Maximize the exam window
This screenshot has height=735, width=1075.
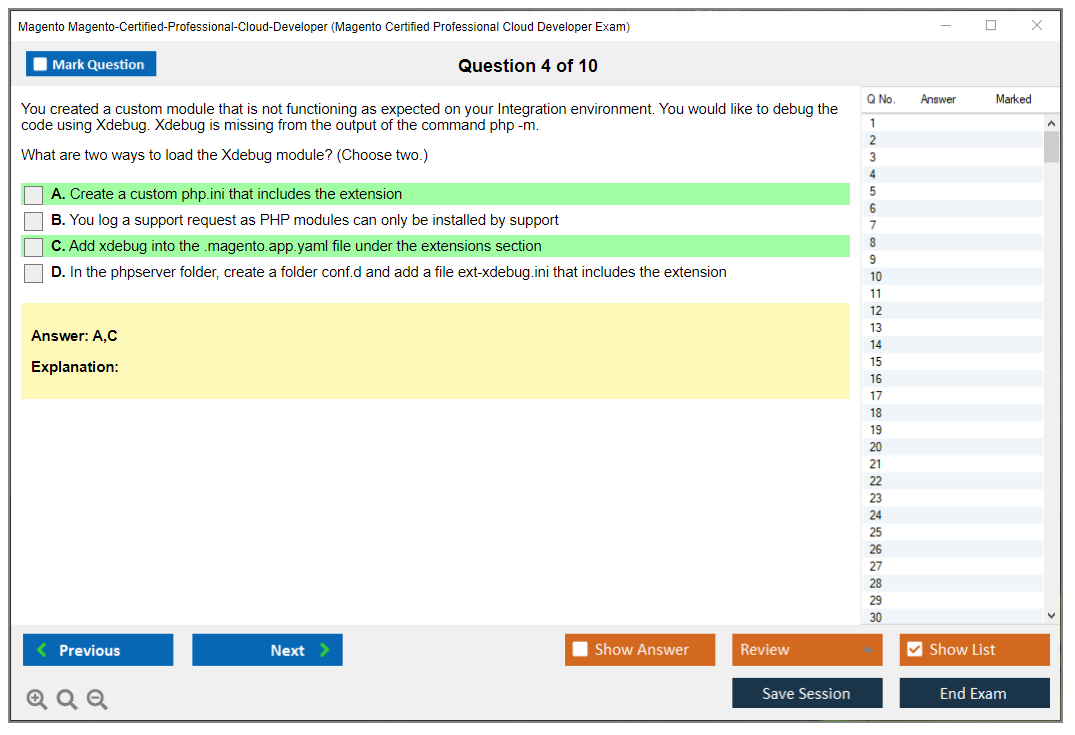pyautogui.click(x=991, y=26)
